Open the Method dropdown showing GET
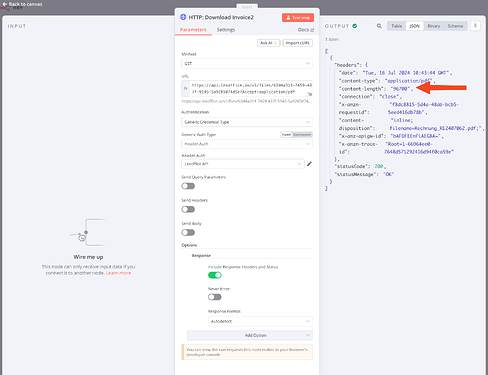 (x=247, y=63)
